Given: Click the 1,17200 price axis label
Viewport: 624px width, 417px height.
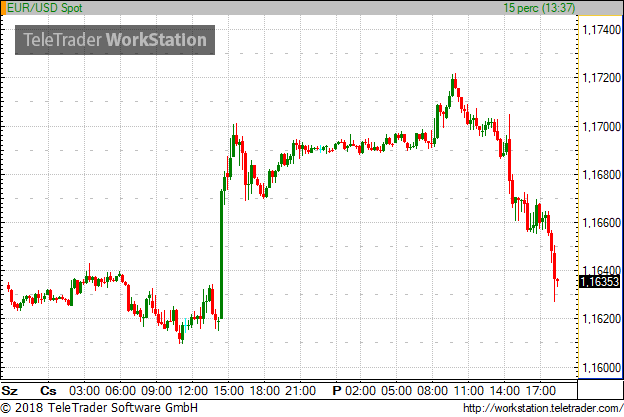Looking at the screenshot, I should pyautogui.click(x=601, y=78).
